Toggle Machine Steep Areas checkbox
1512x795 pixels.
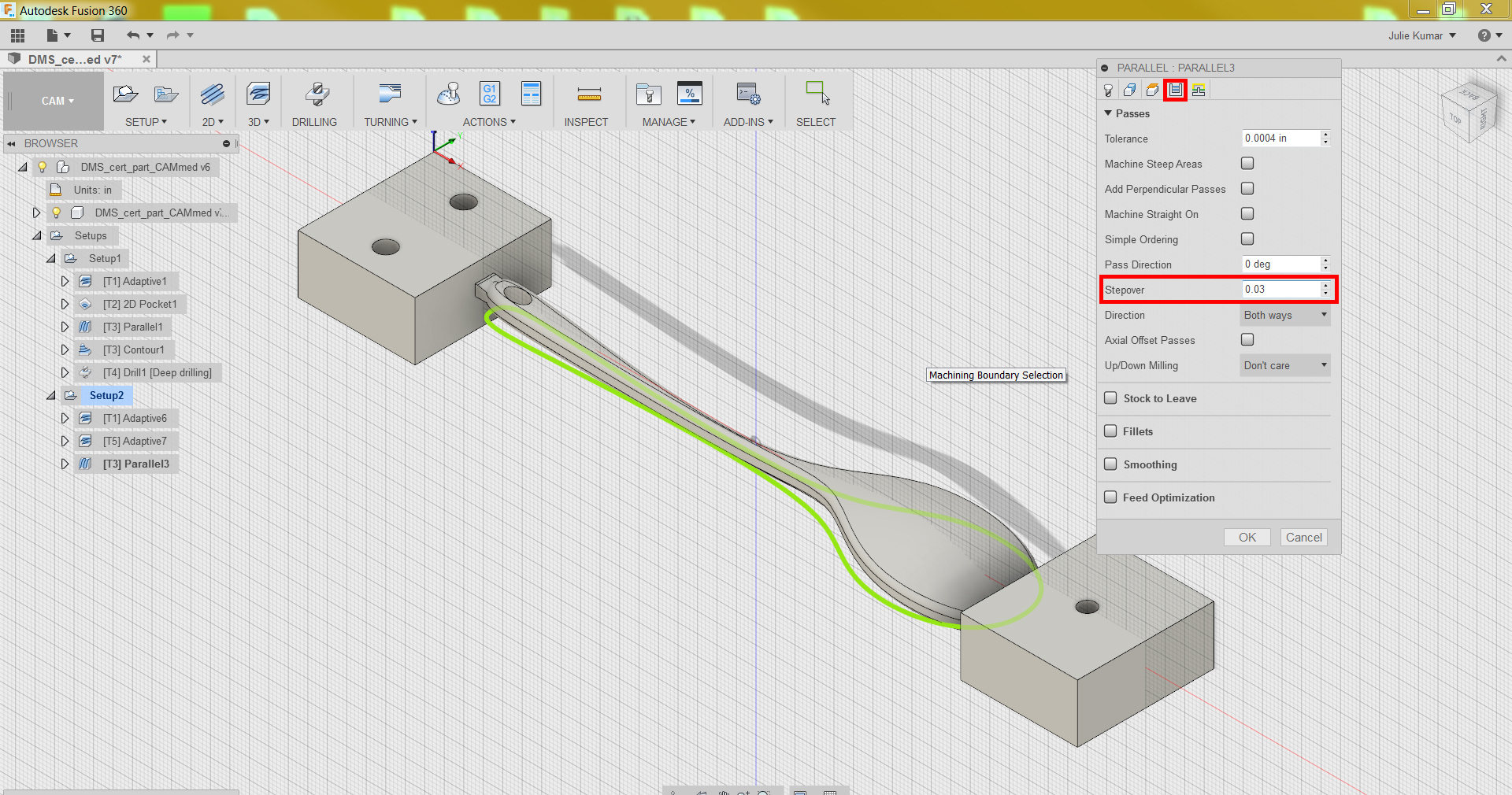pos(1247,164)
